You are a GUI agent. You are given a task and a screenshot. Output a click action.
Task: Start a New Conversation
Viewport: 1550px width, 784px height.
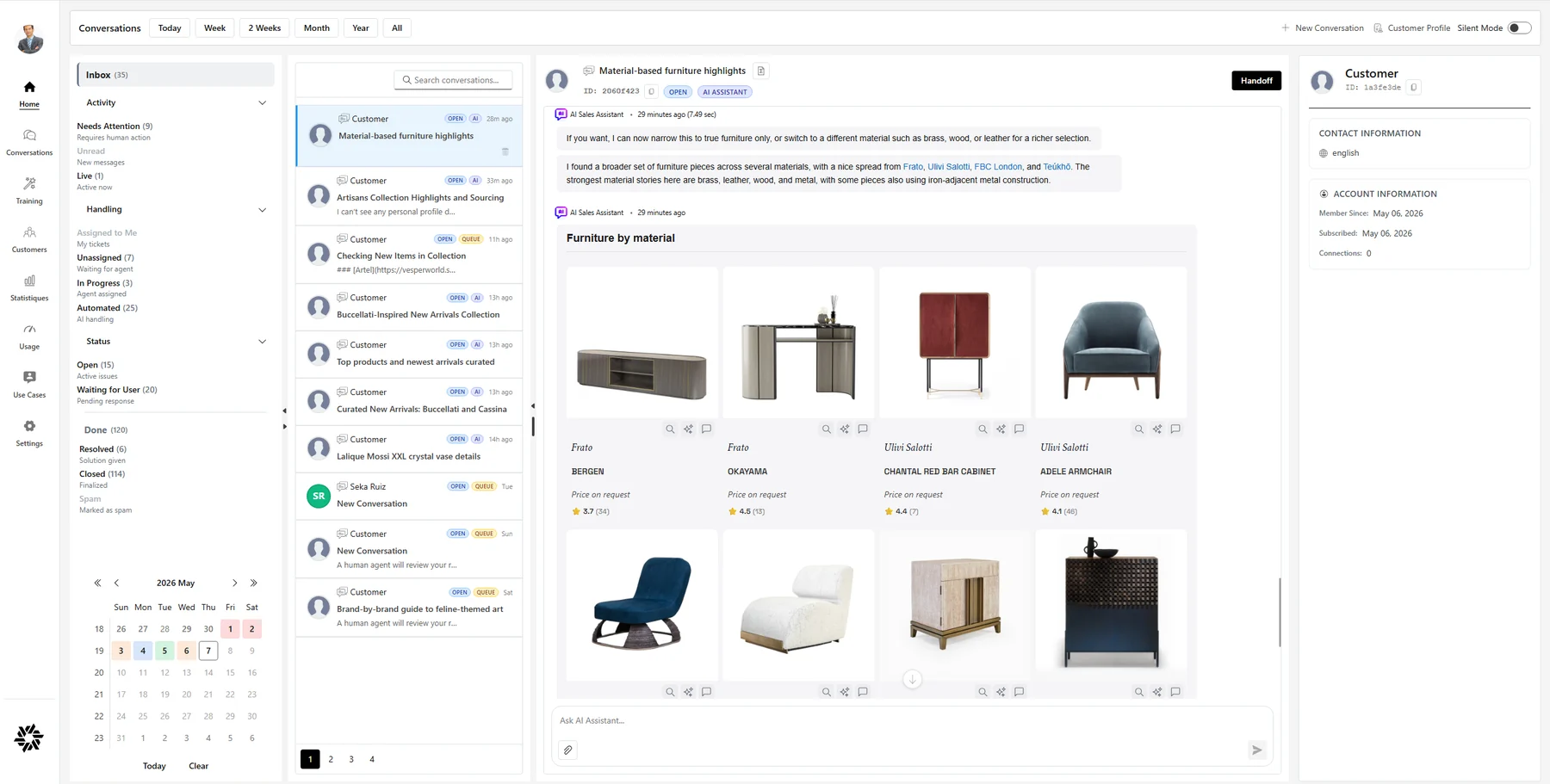point(1323,28)
